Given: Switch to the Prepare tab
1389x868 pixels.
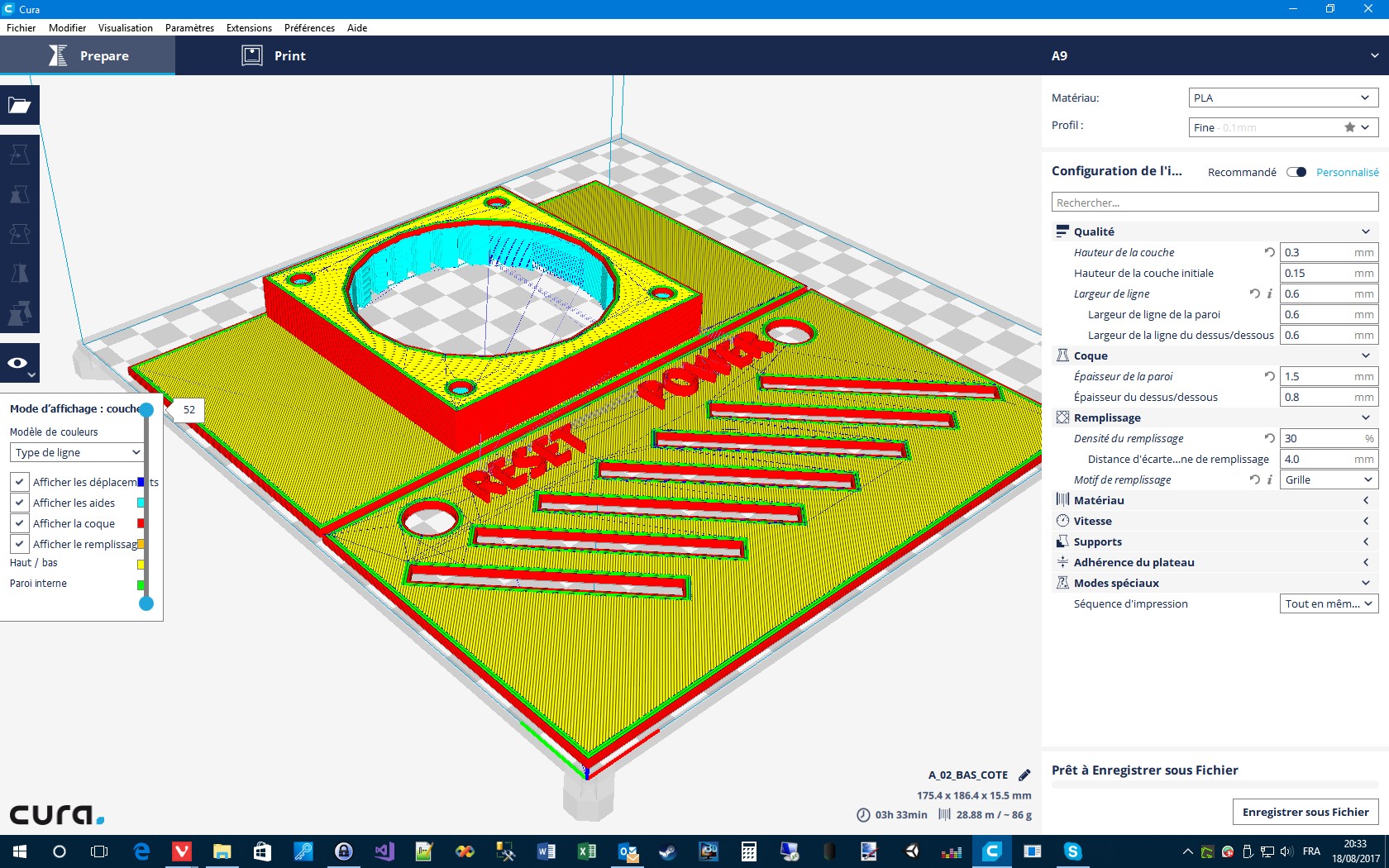Looking at the screenshot, I should [88, 55].
